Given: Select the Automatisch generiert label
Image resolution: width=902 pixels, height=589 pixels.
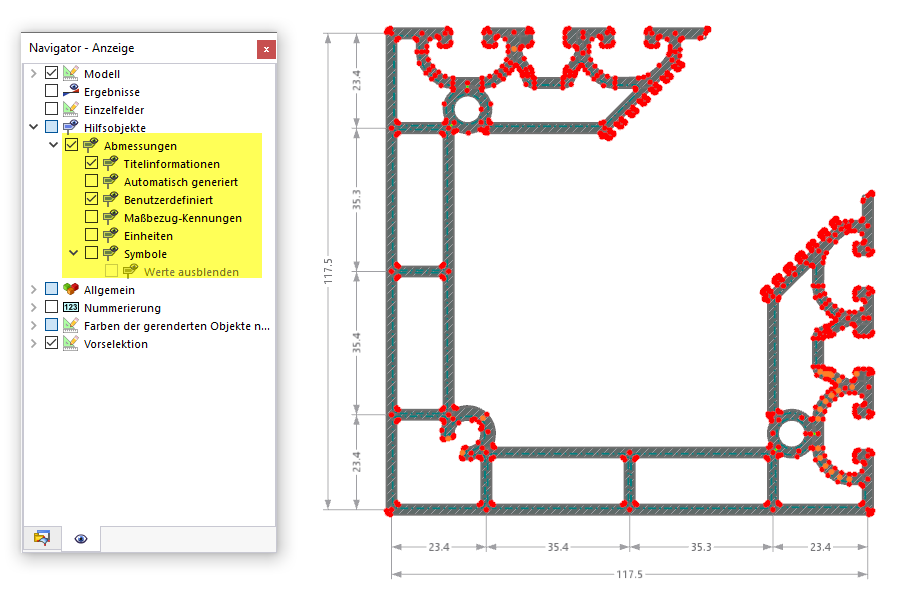Looking at the screenshot, I should 181,182.
